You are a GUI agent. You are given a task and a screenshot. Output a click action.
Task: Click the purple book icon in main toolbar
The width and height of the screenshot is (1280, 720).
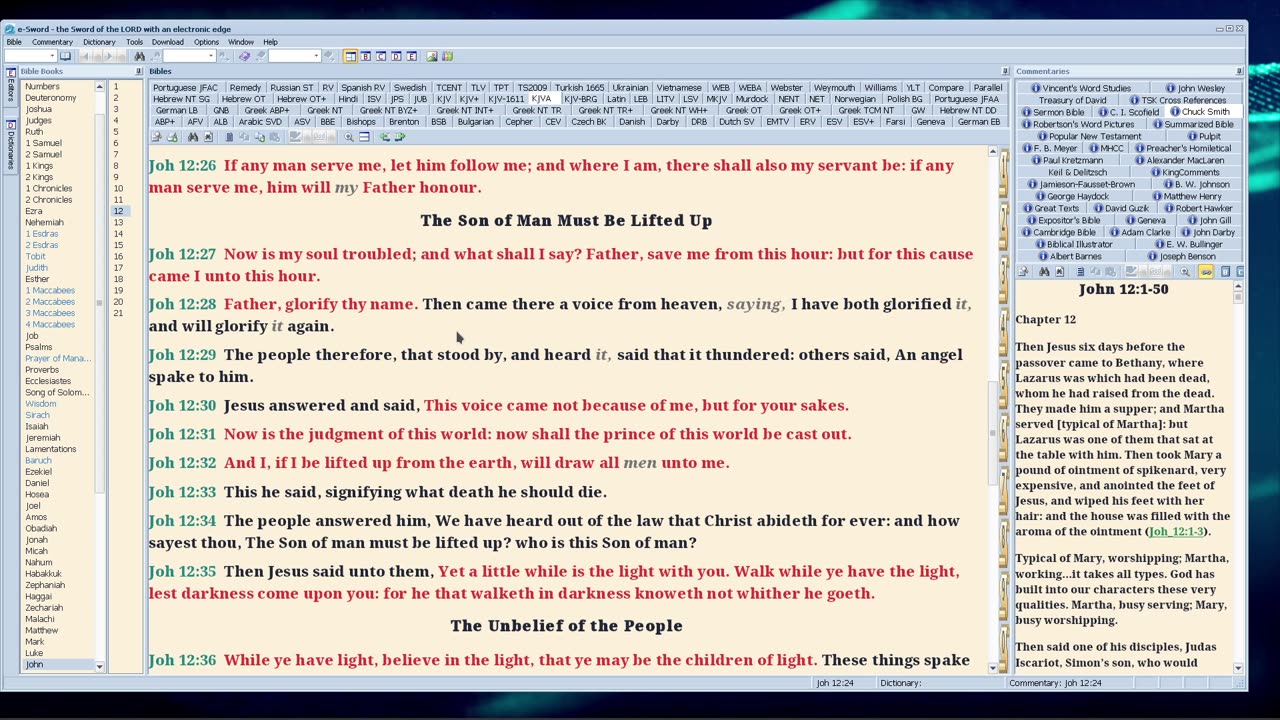(245, 56)
